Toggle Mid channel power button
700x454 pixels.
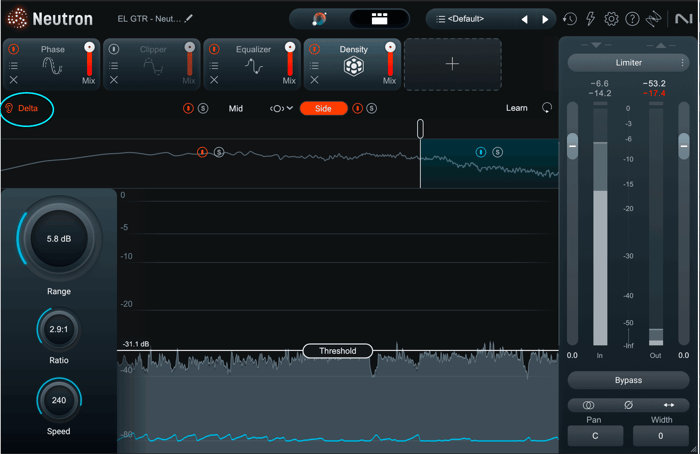(188, 108)
